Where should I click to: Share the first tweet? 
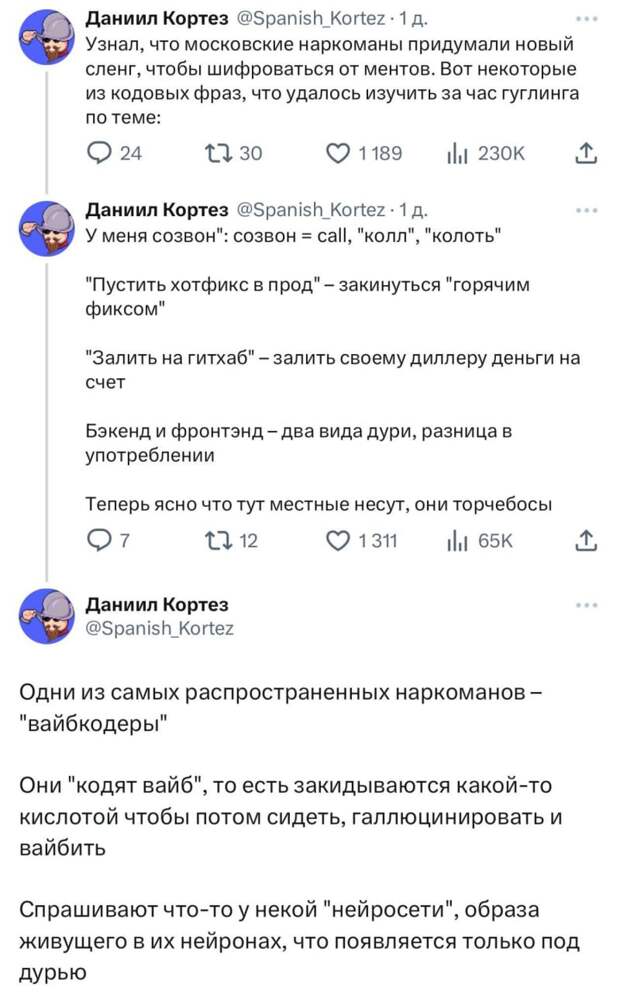pyautogui.click(x=587, y=153)
